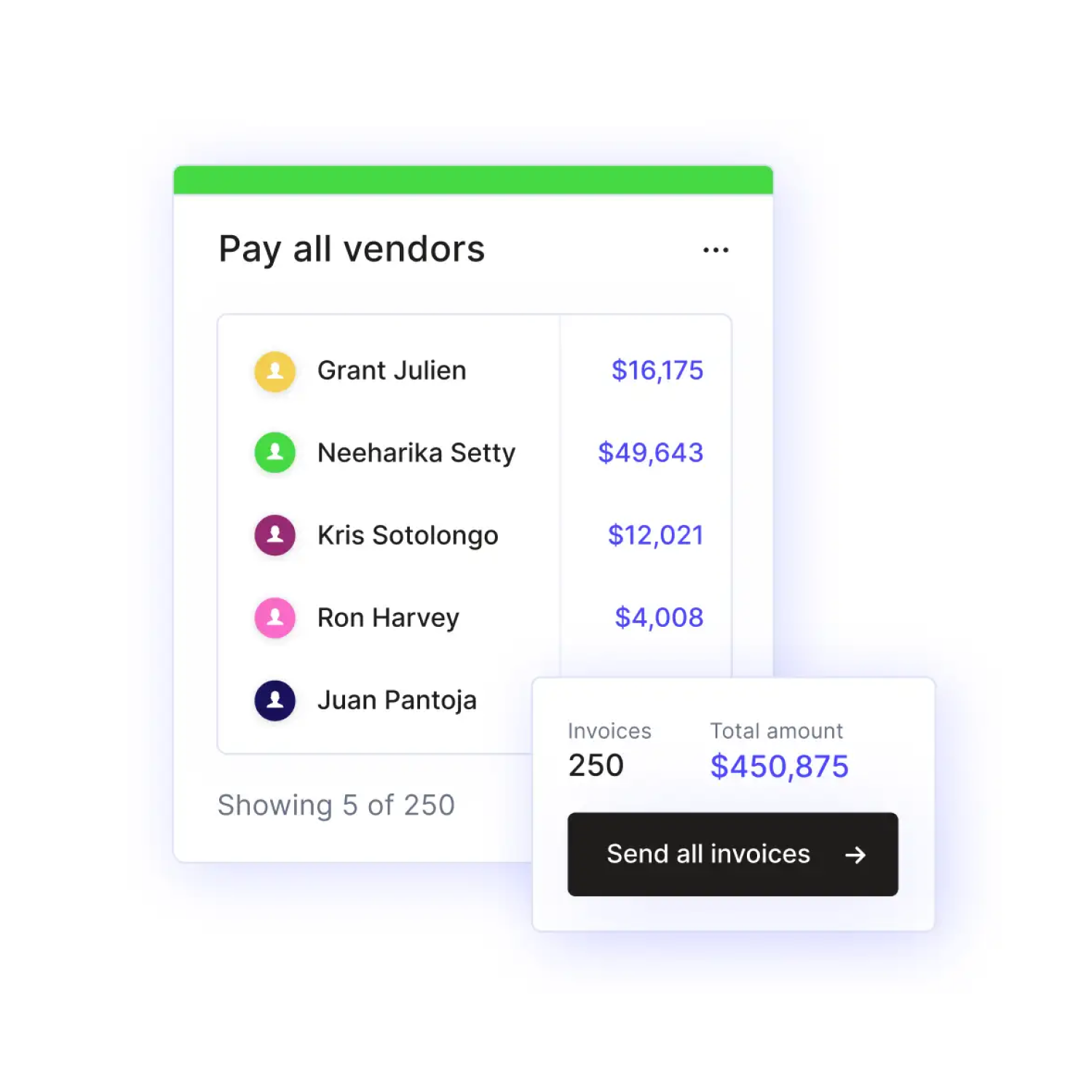Viewport: 1092px width, 1092px height.
Task: Select the Kris Sotolongo vendor name
Action: tap(408, 535)
